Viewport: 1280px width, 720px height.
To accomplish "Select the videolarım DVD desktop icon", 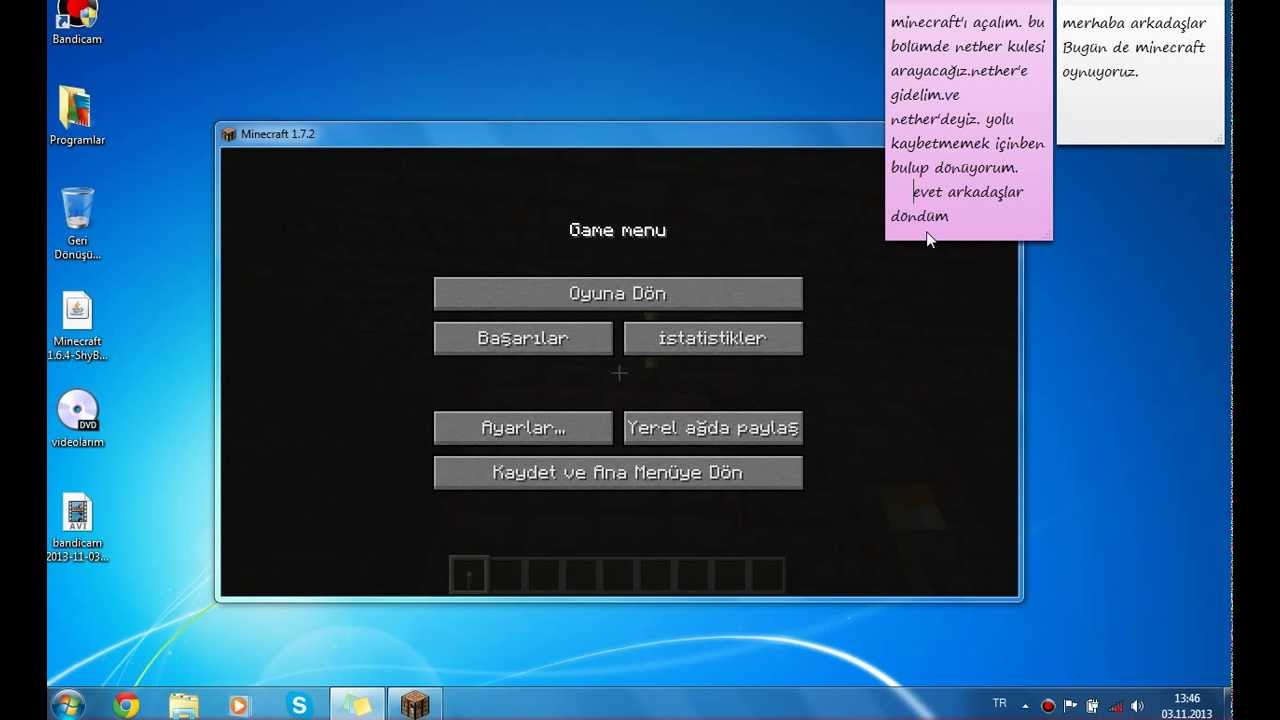I will point(77,419).
